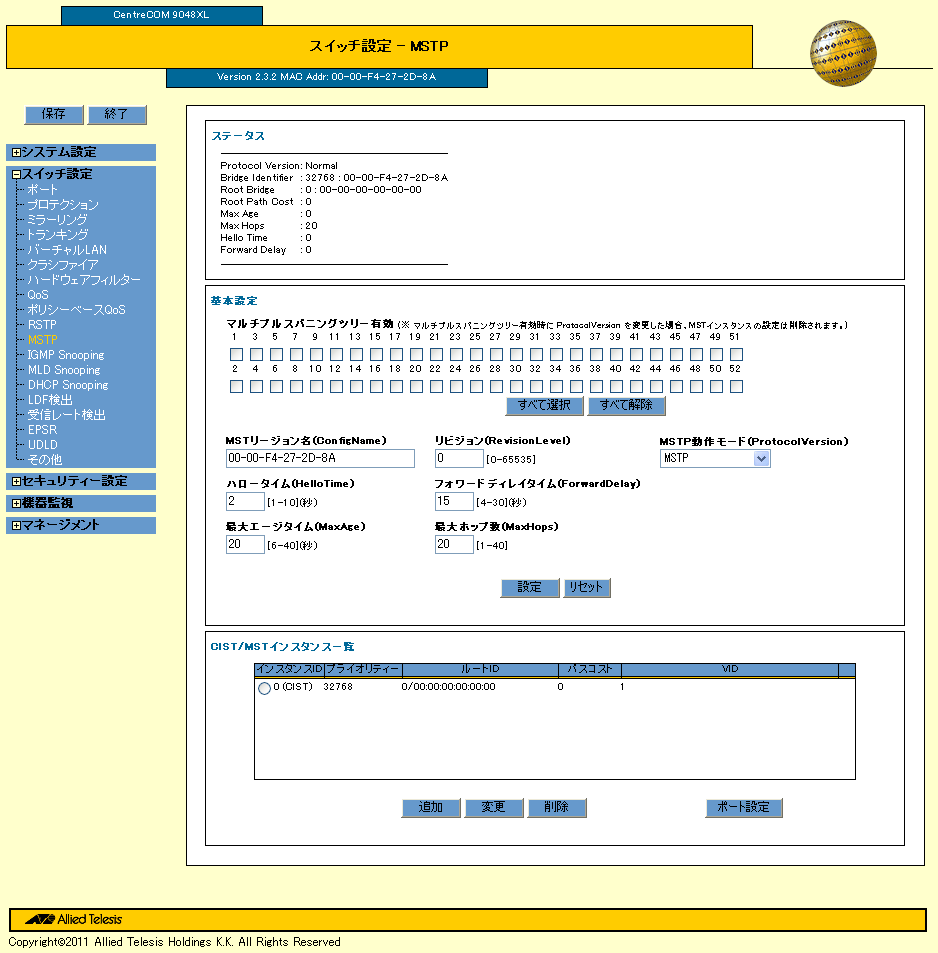This screenshot has height=953, width=938.
Task: Tick the port 51 checkbox
Action: (x=736, y=354)
